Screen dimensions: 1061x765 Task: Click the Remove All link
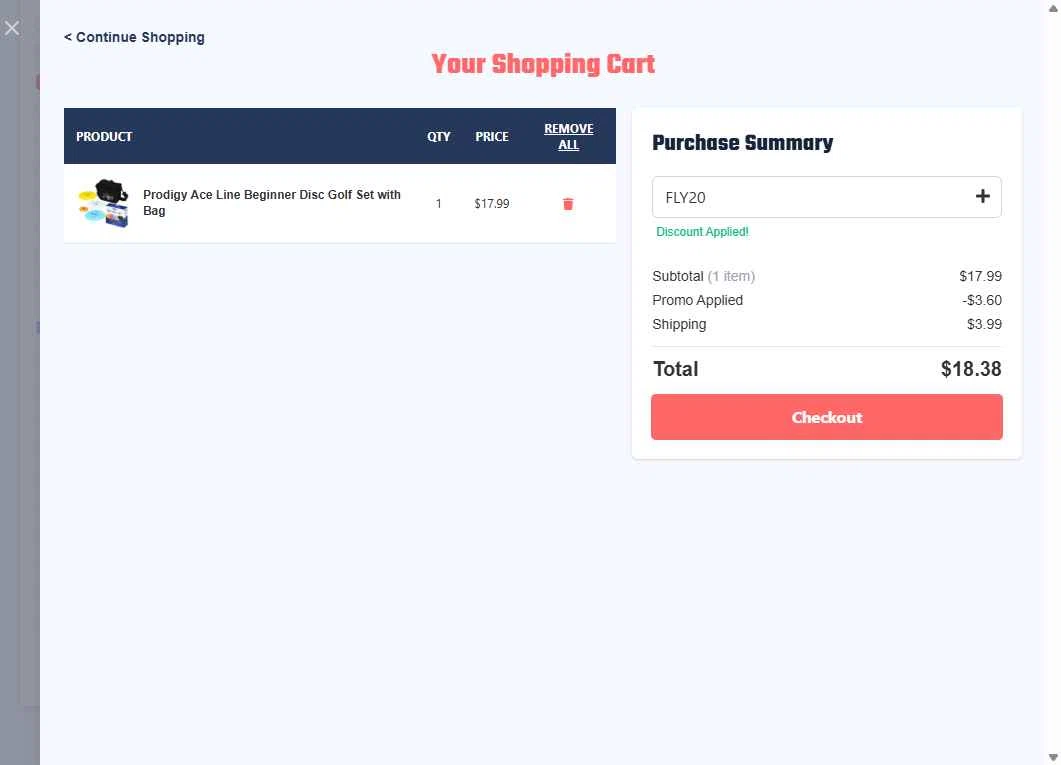coord(568,137)
